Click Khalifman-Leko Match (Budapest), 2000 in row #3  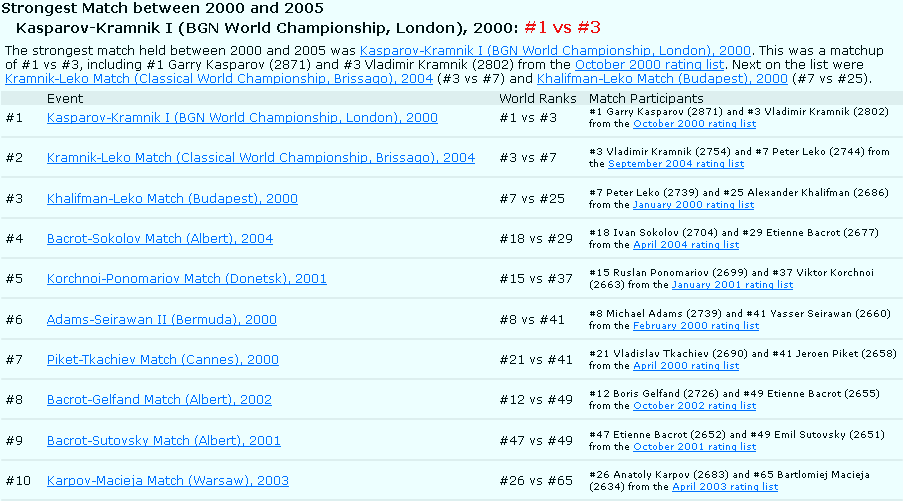coord(172,199)
